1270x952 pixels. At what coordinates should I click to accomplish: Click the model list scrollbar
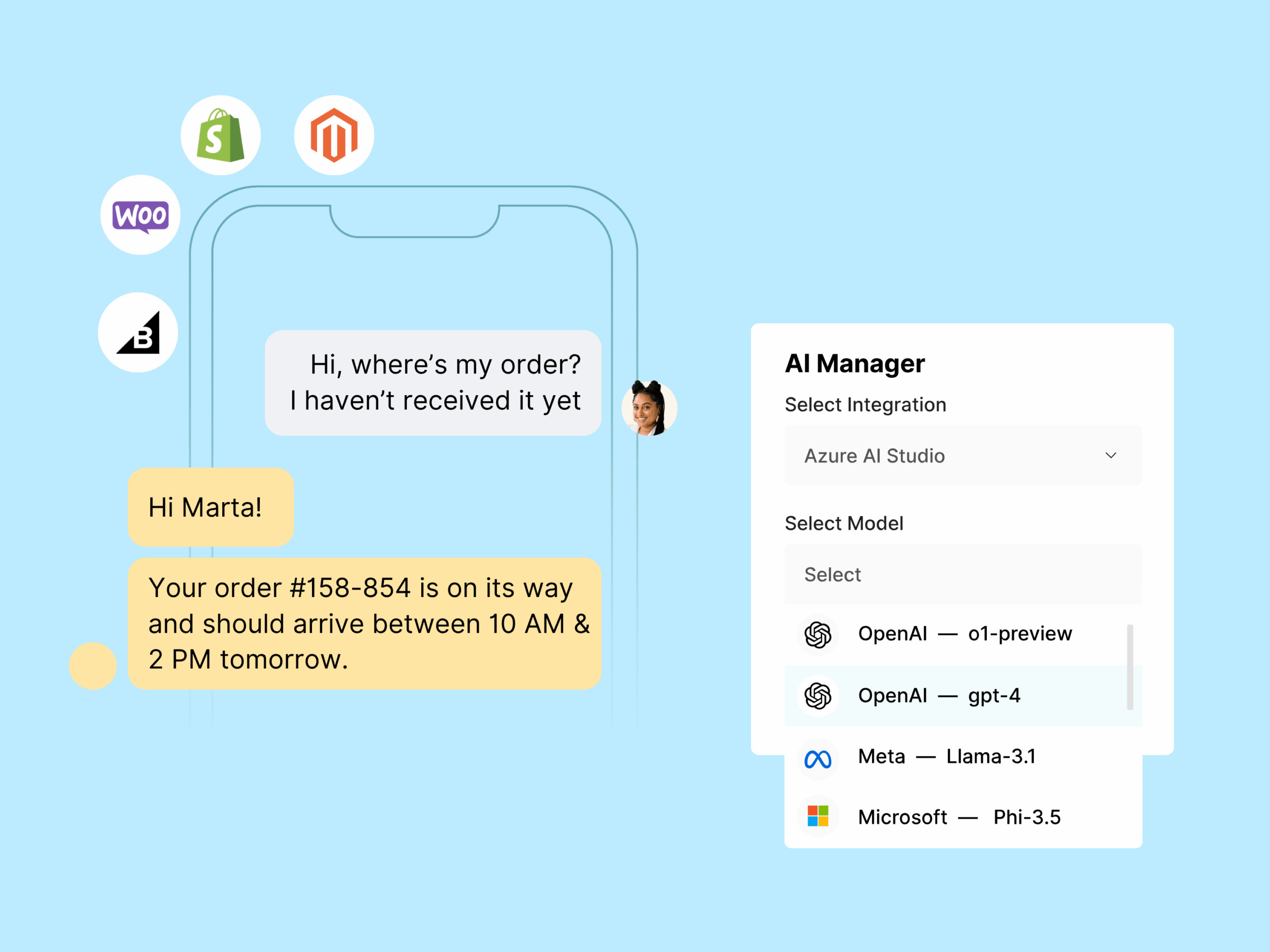pyautogui.click(x=1129, y=667)
